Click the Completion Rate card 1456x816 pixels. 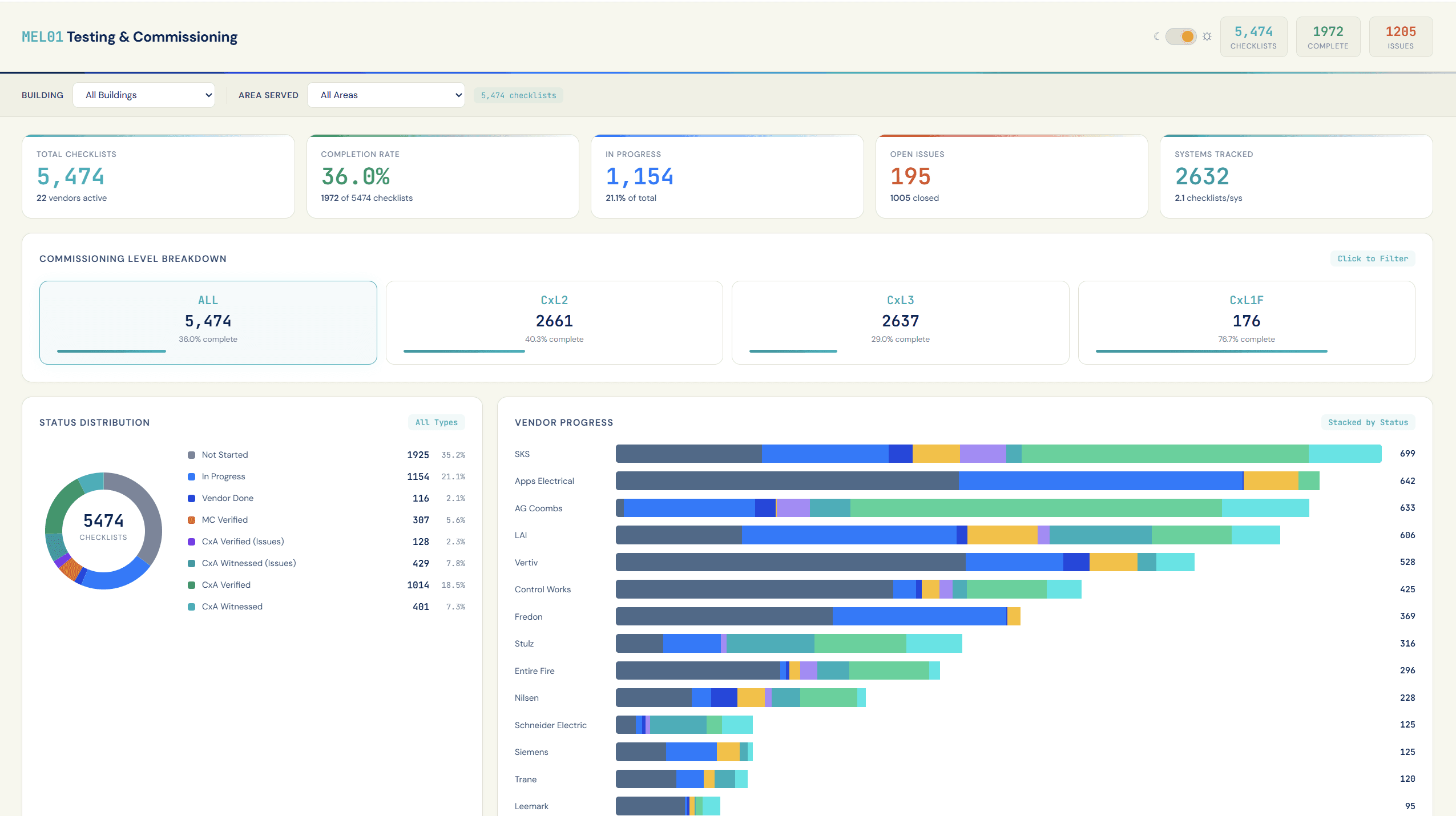coord(443,176)
